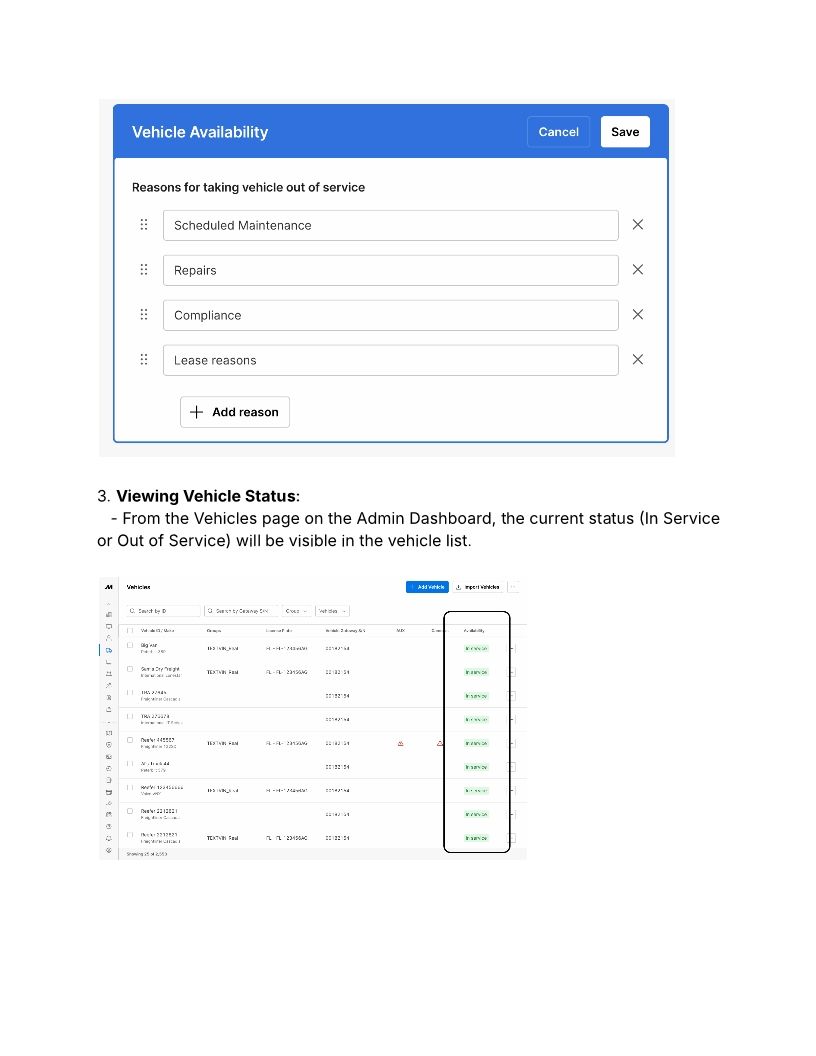Click inside the Lease reasons text field
Screen dimensions: 816x1056
tap(390, 358)
